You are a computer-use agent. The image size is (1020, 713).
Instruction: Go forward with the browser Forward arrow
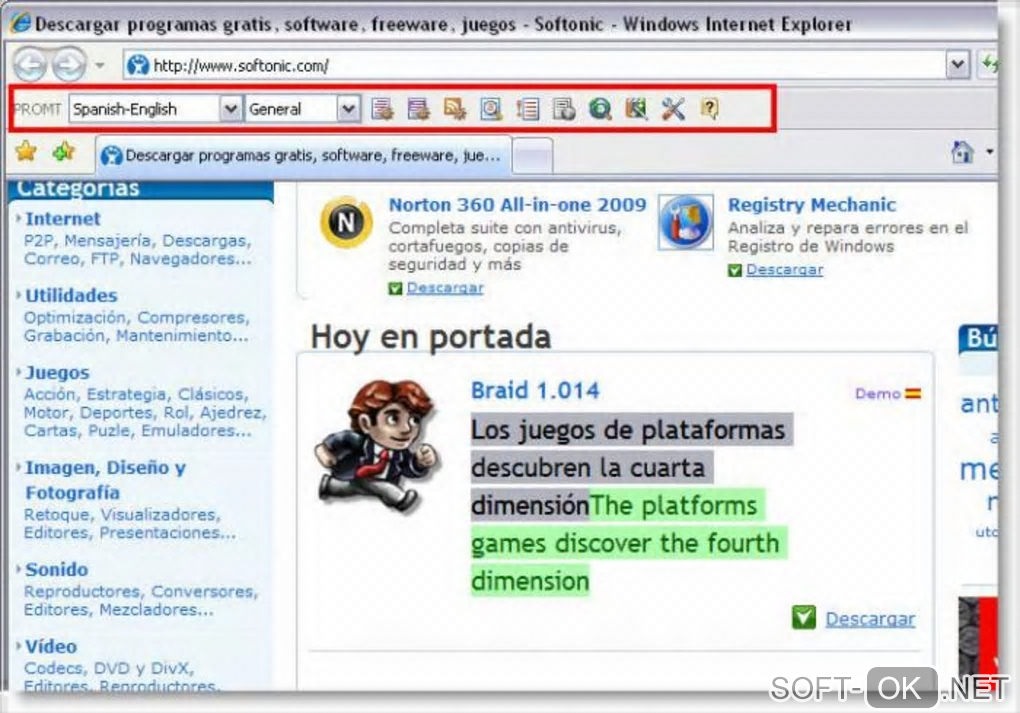point(70,64)
